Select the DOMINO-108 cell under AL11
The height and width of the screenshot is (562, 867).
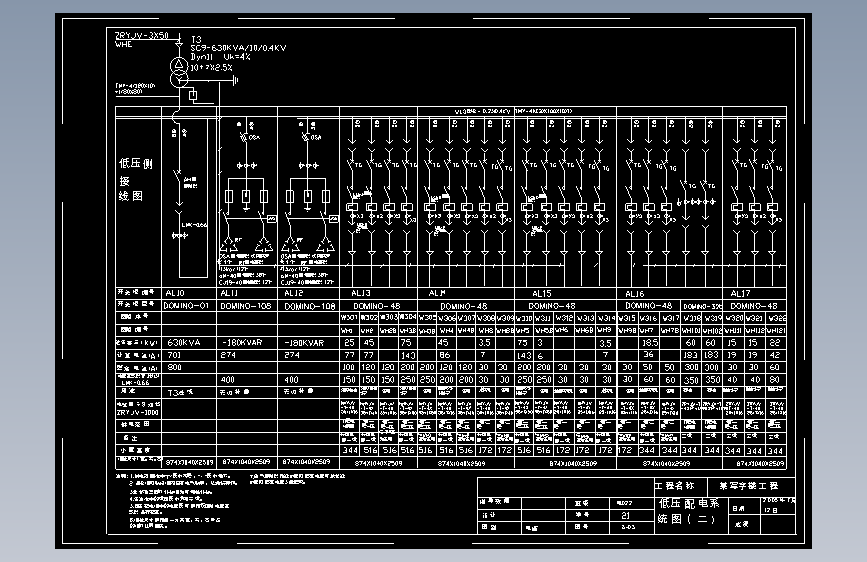(246, 306)
